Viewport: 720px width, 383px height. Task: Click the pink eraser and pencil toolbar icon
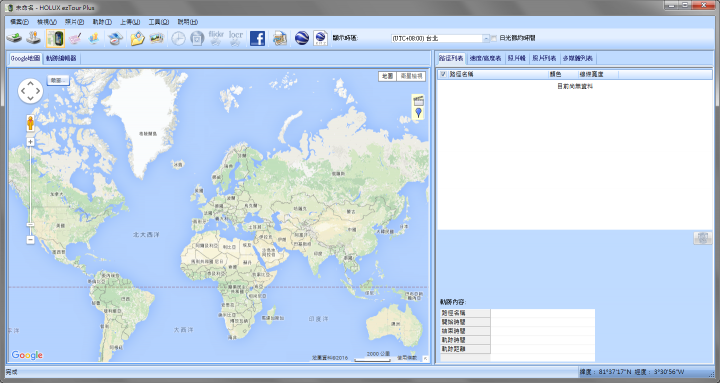click(75, 39)
